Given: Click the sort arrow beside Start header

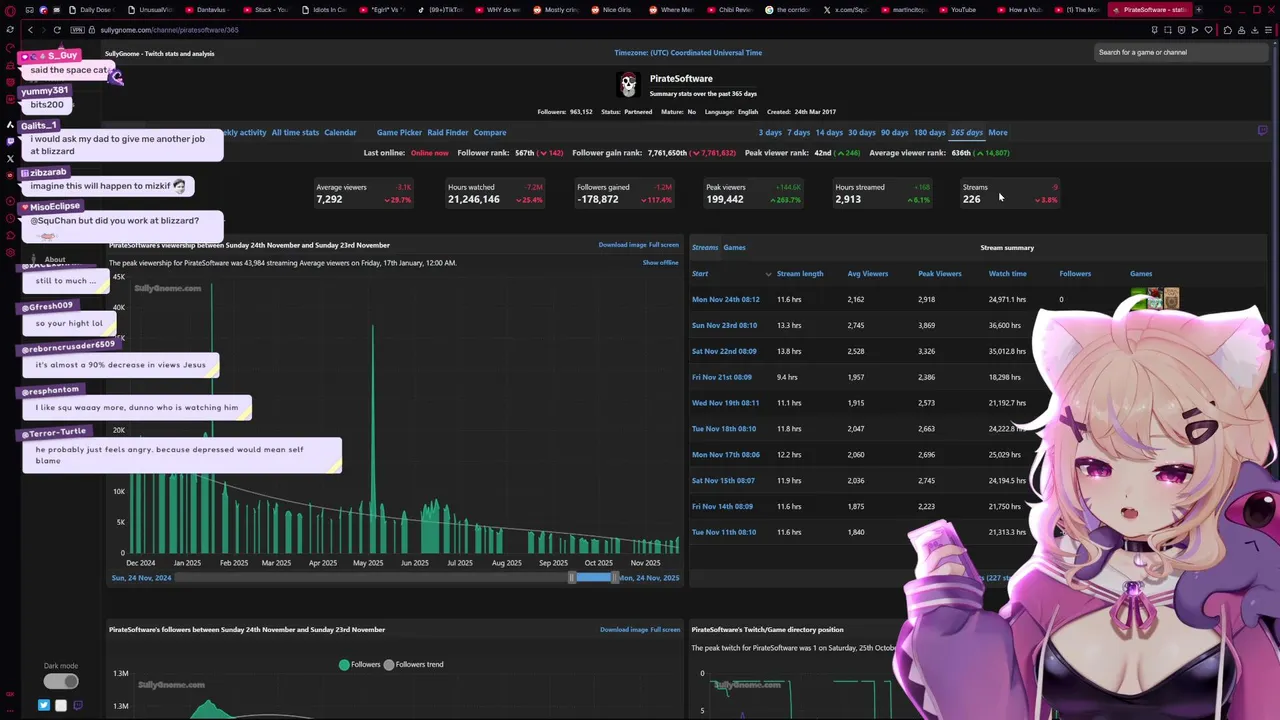Looking at the screenshot, I should tap(768, 274).
